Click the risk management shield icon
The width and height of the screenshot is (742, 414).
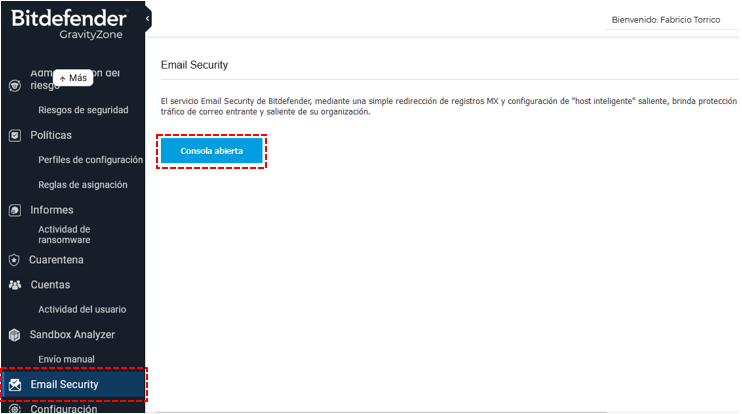(x=15, y=86)
